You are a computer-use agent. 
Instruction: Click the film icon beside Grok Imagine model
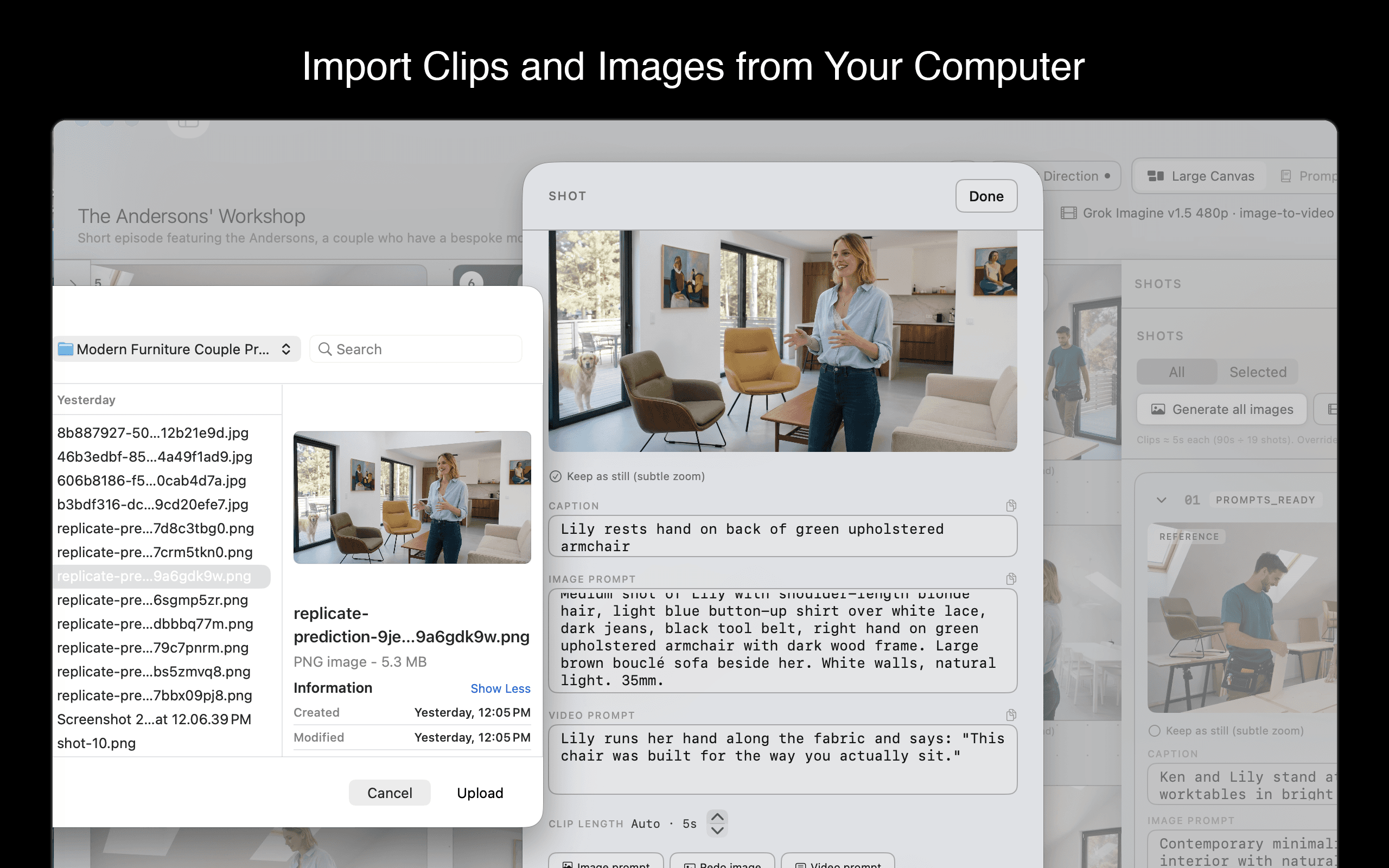[1068, 213]
